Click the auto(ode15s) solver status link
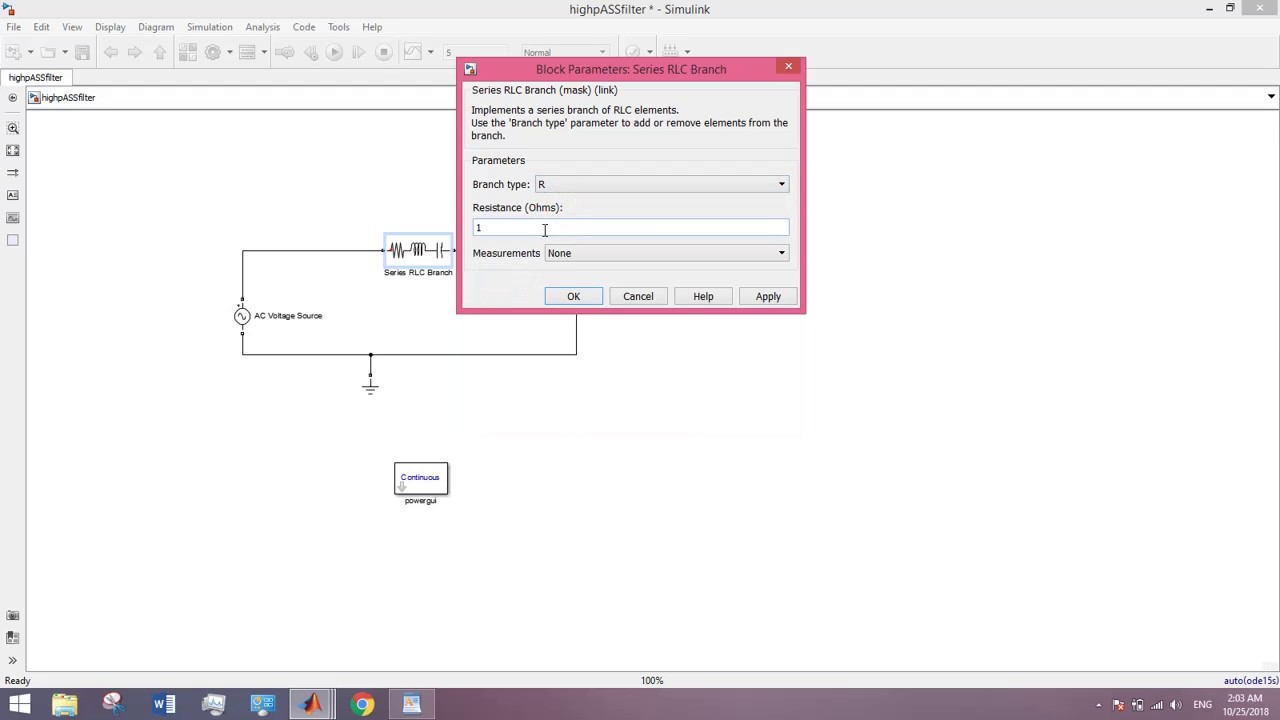 [1251, 681]
